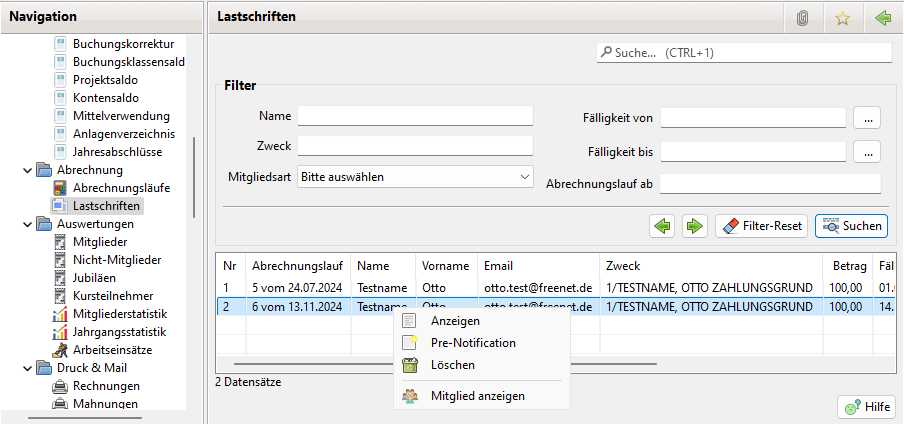
Task: Choose Löschen from the context menu
Action: [x=452, y=365]
